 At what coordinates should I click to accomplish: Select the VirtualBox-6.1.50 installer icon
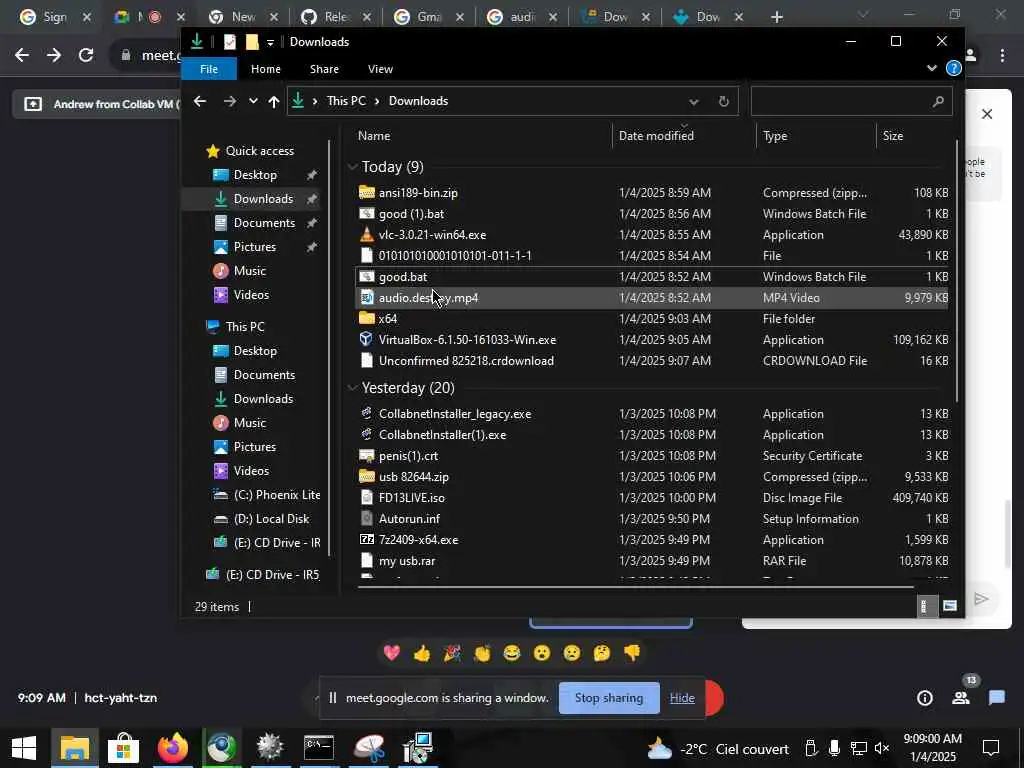click(366, 340)
